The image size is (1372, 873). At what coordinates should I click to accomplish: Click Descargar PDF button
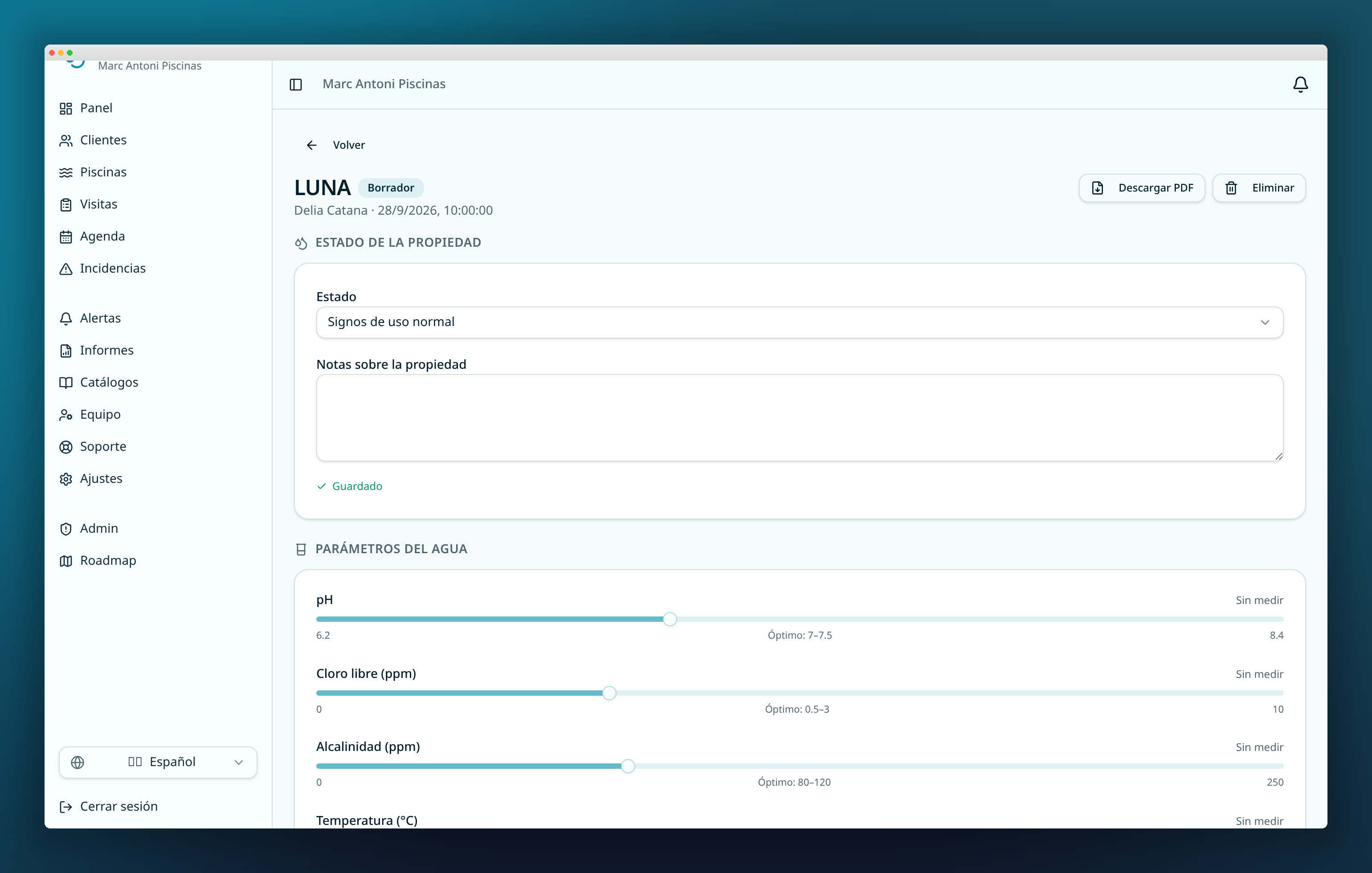pos(1142,188)
